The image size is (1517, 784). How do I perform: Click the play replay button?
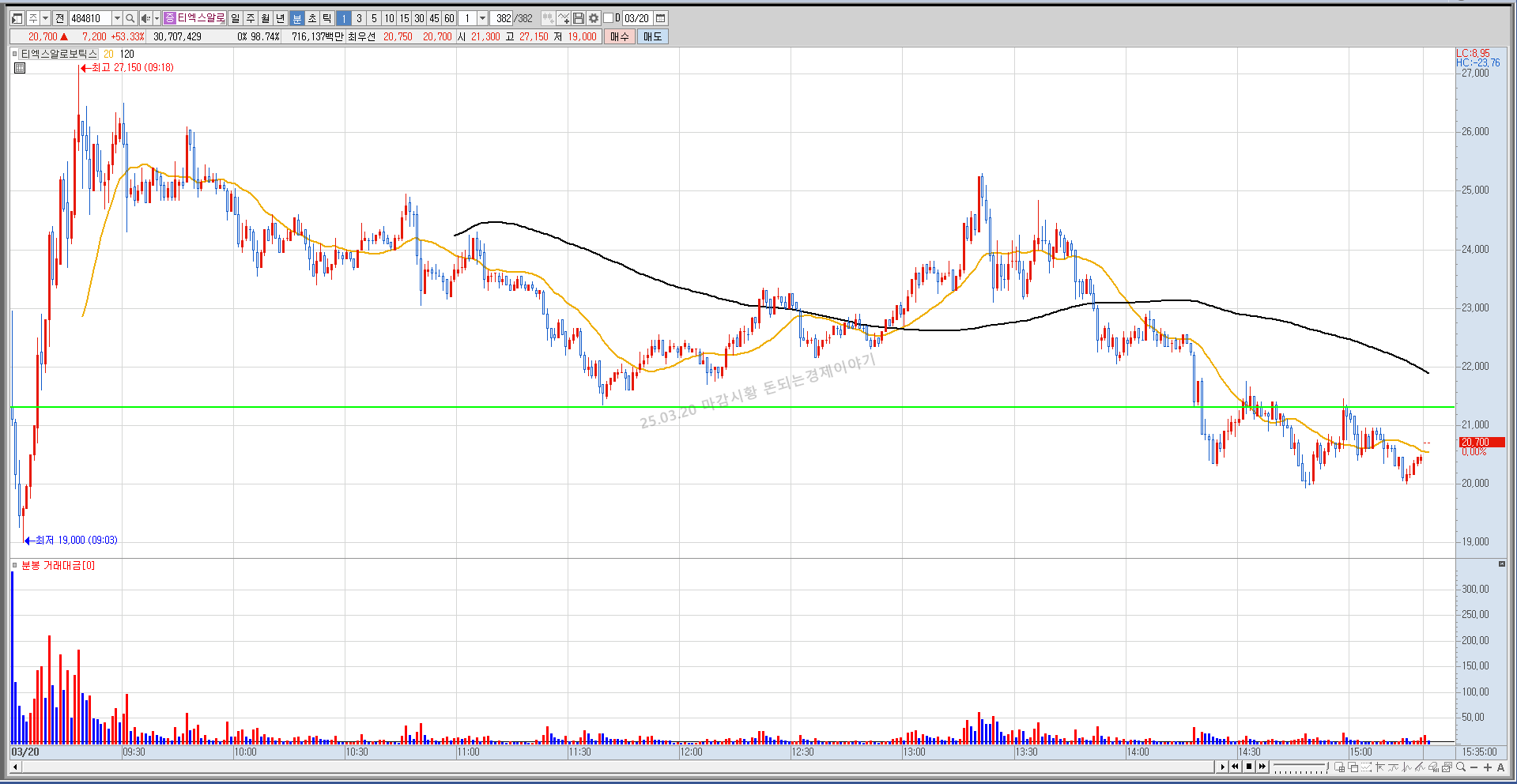pyautogui.click(x=1222, y=767)
